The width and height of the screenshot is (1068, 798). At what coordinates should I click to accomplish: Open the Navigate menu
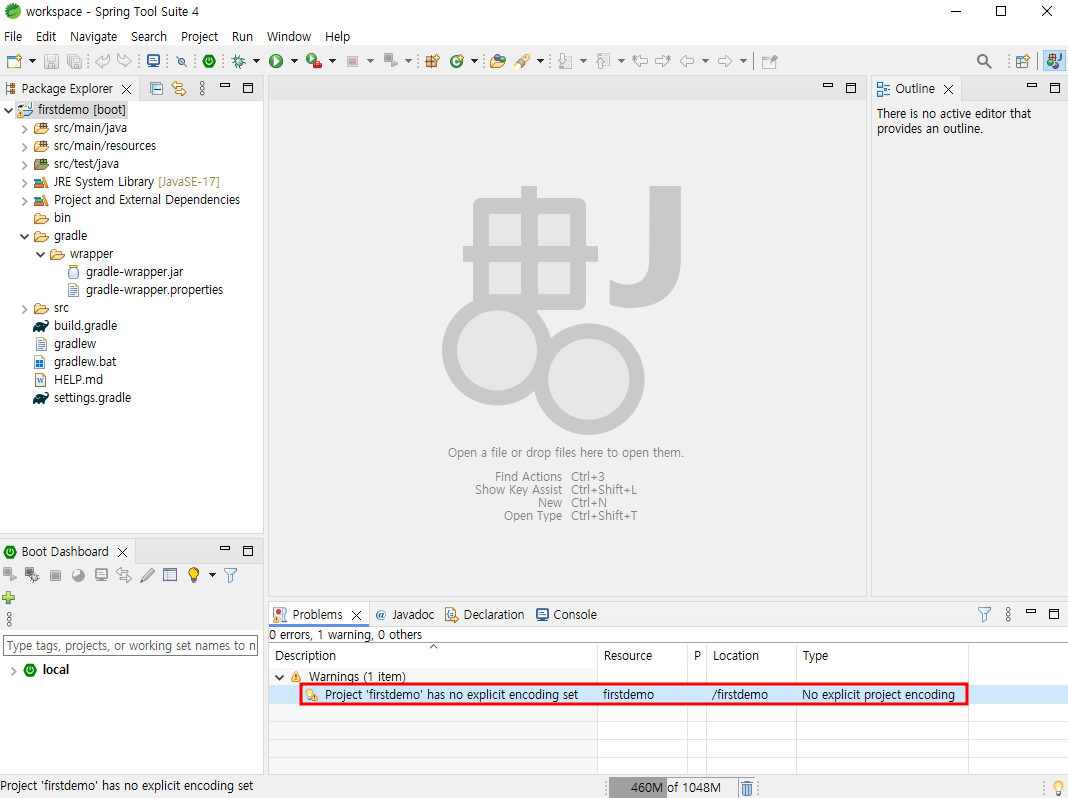pyautogui.click(x=93, y=37)
